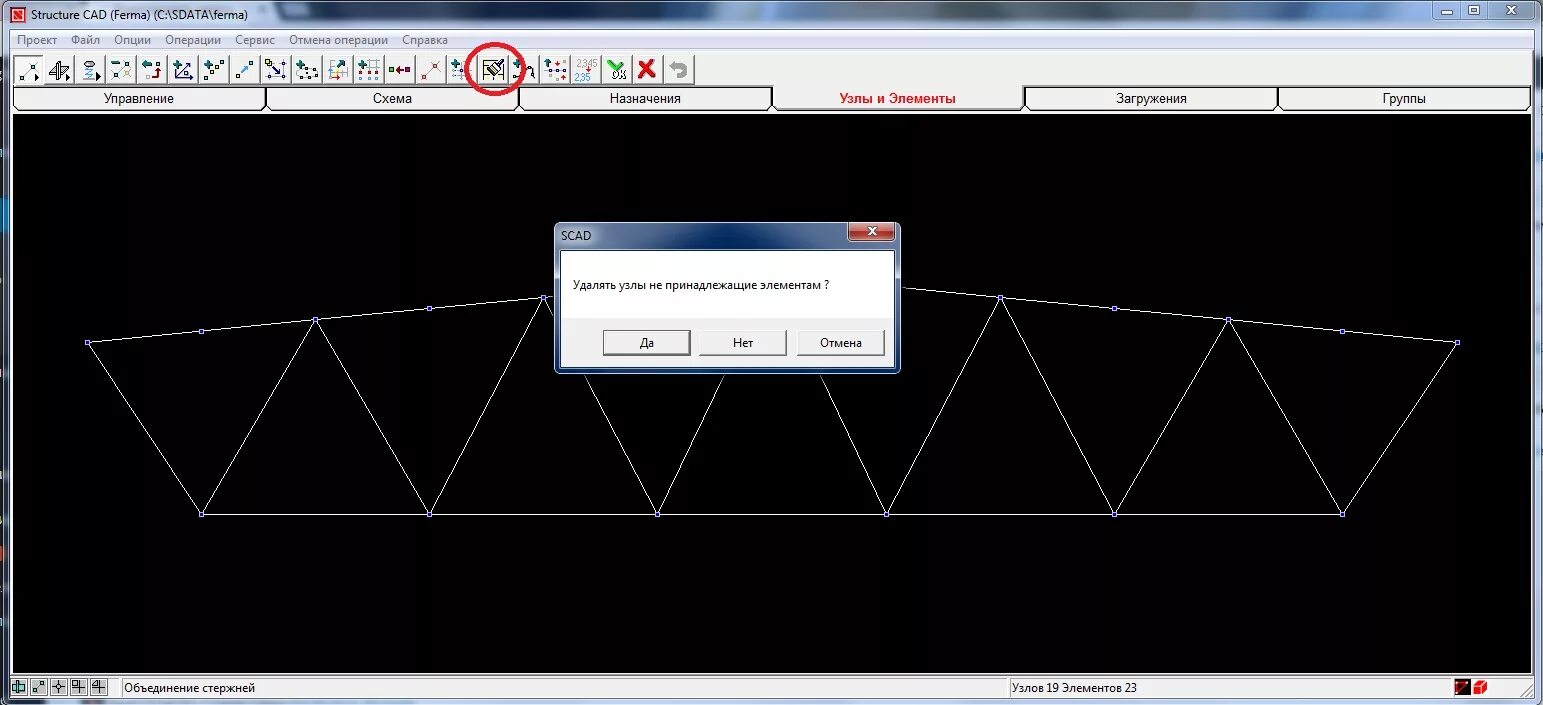The width and height of the screenshot is (1543, 705).
Task: Click the red line with cross icon
Action: click(x=431, y=70)
